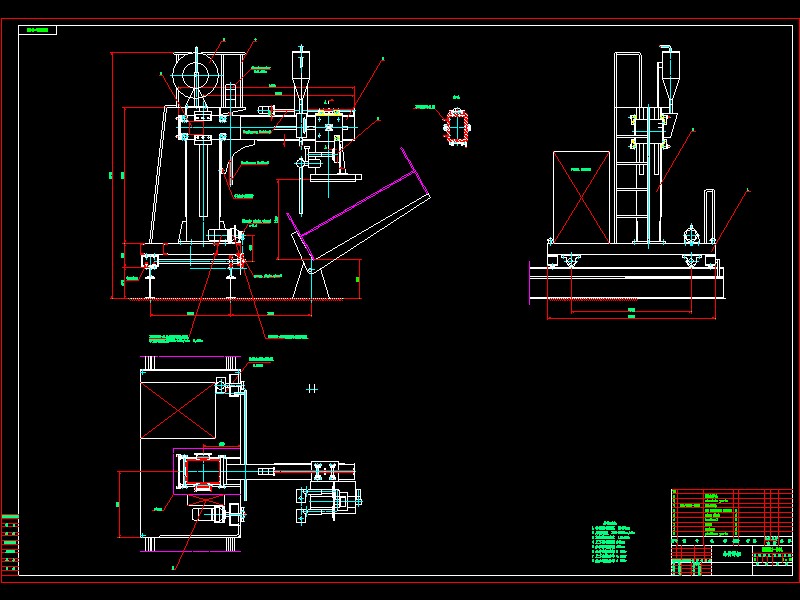This screenshot has width=800, height=600.
Task: Click the small label box at the sheet's top-left corner
Action: pyautogui.click(x=38, y=30)
